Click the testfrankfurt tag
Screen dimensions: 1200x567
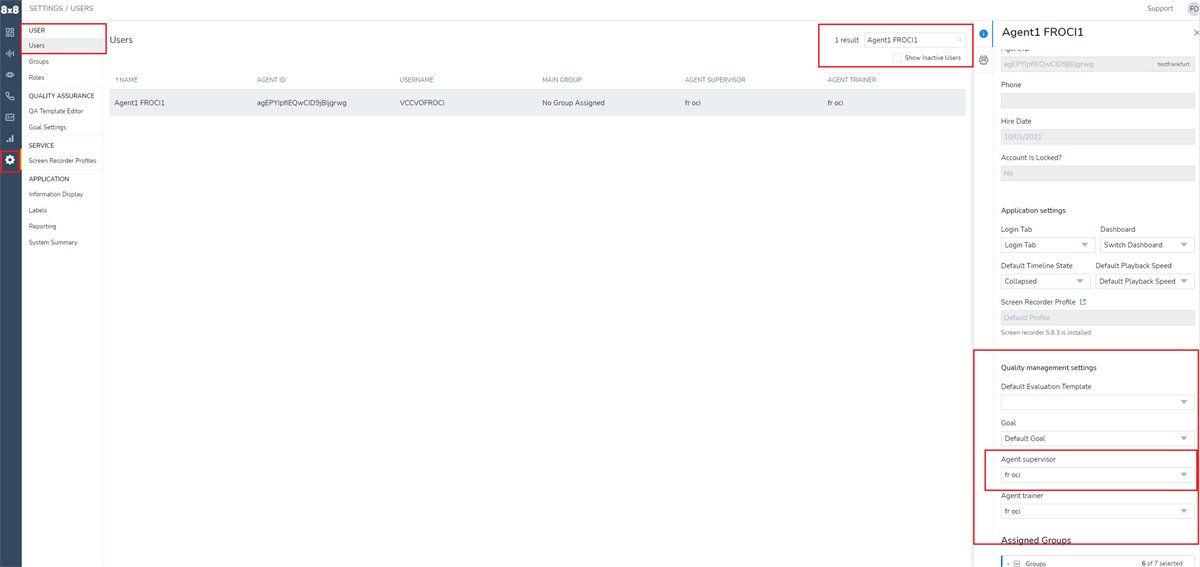(1174, 64)
